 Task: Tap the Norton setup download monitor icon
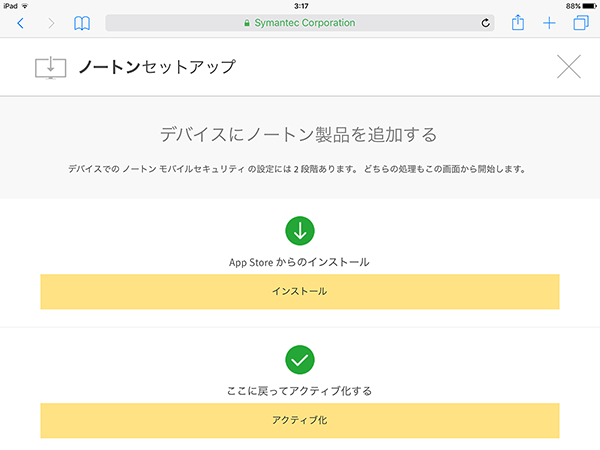51,68
